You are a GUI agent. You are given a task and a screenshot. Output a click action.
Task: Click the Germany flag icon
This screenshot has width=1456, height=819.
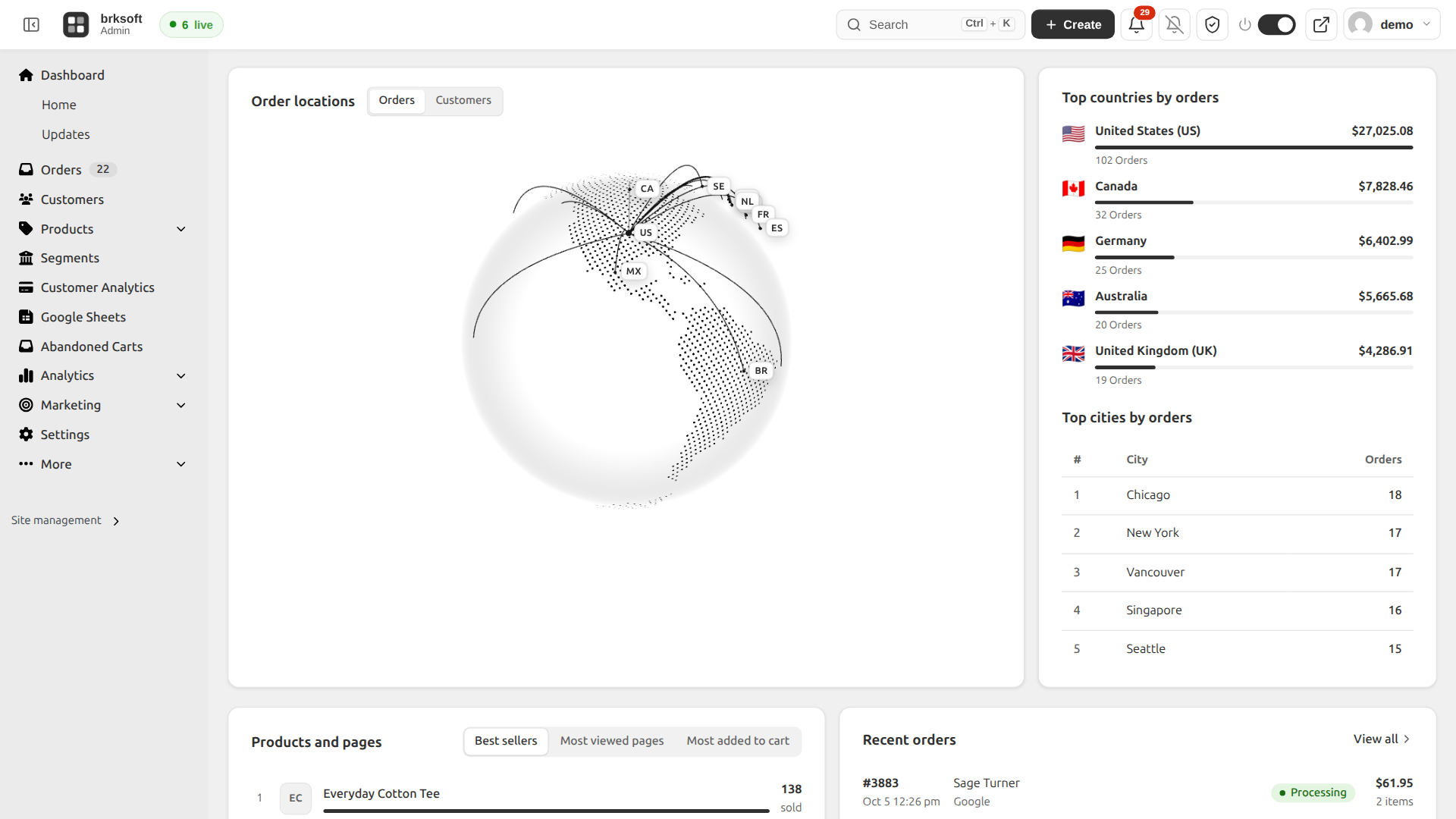1073,243
